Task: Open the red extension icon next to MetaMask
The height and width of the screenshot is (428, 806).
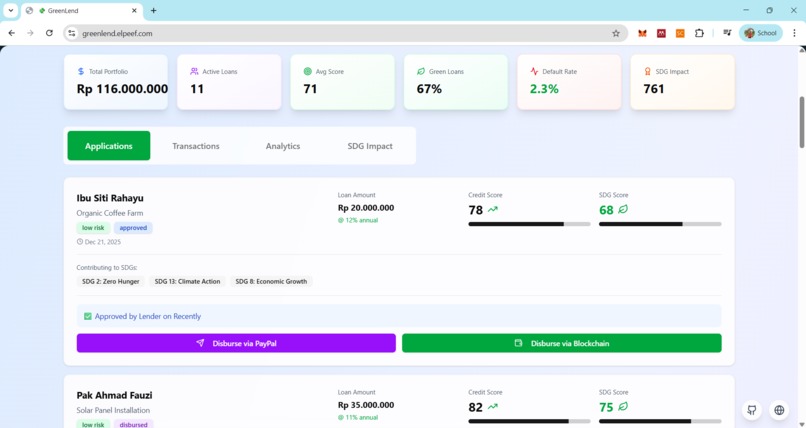Action: click(x=661, y=33)
